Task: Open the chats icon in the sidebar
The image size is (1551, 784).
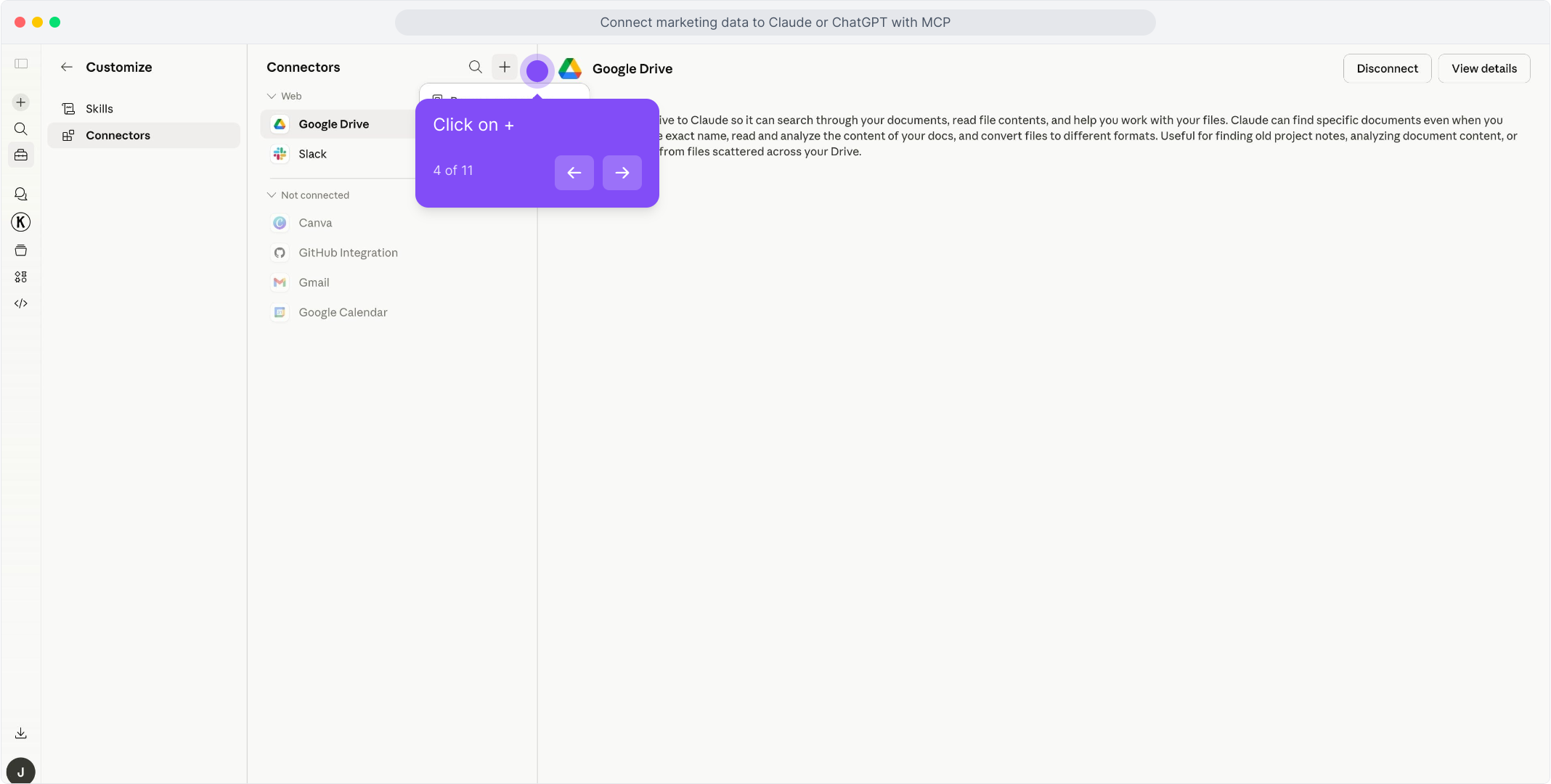Action: (x=20, y=193)
